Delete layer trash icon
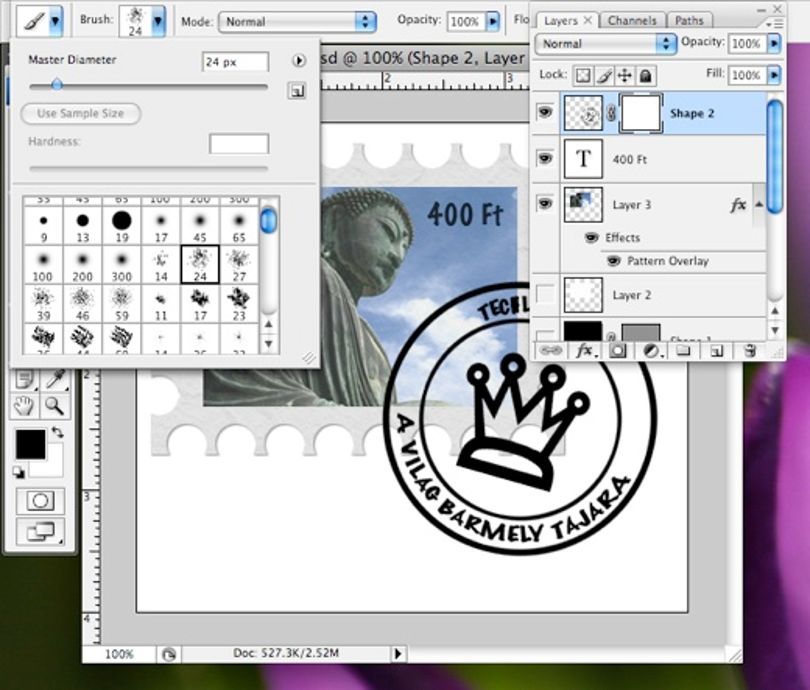810x690 pixels. (749, 351)
